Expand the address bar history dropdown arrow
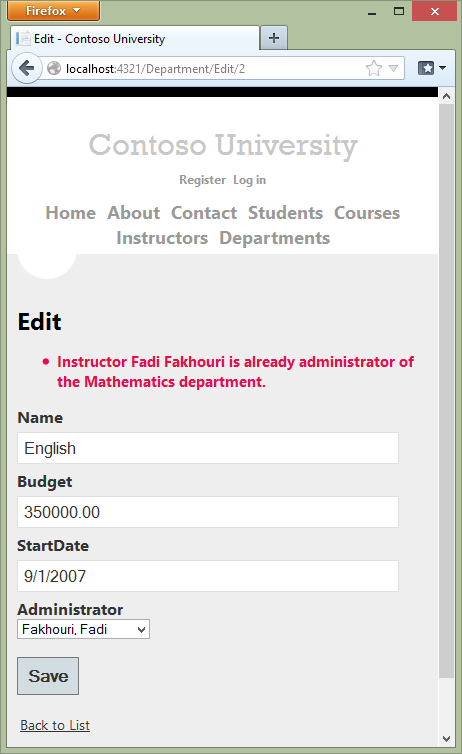 pos(393,68)
